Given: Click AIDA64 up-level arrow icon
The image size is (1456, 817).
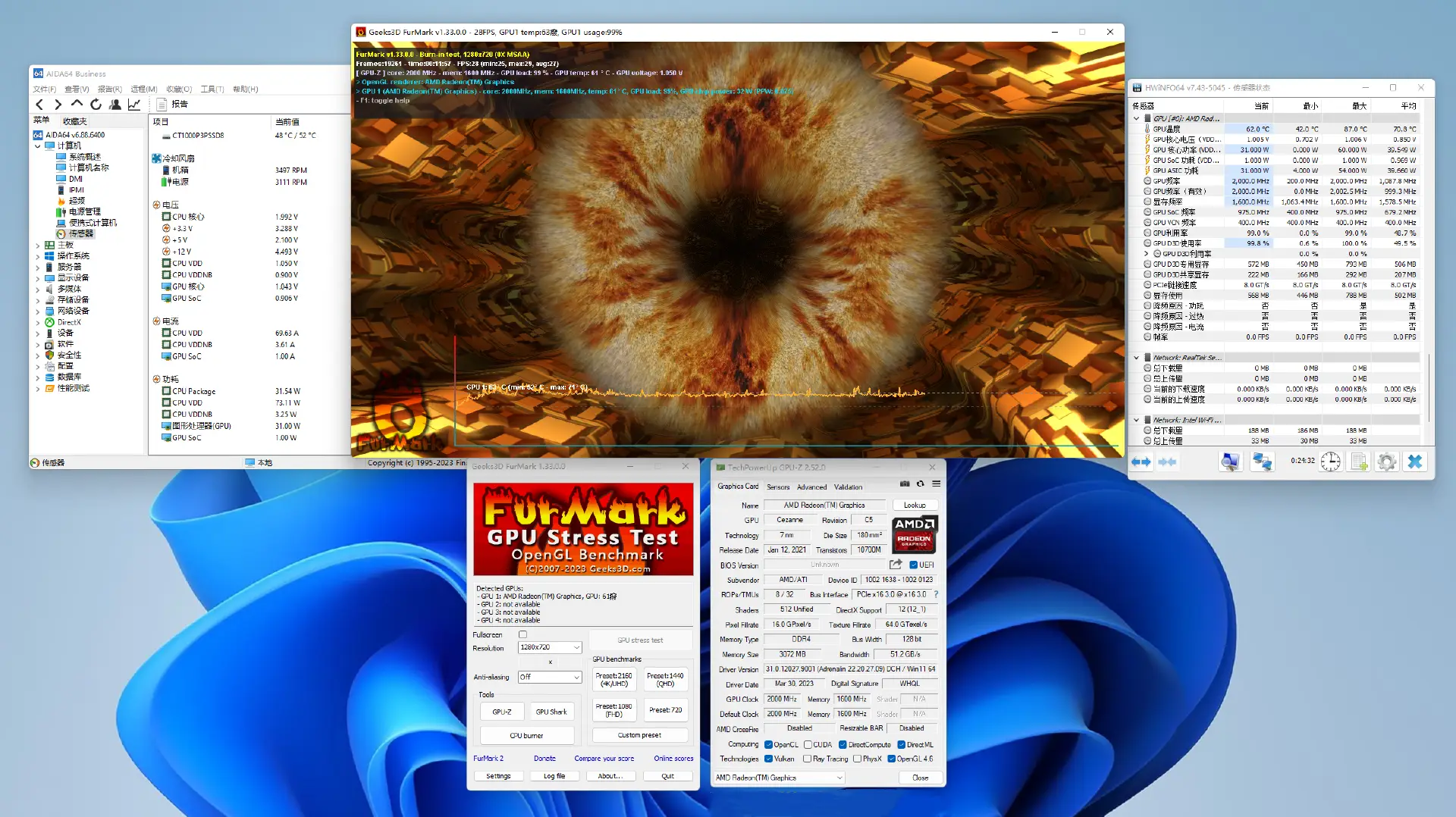Looking at the screenshot, I should coord(77,105).
